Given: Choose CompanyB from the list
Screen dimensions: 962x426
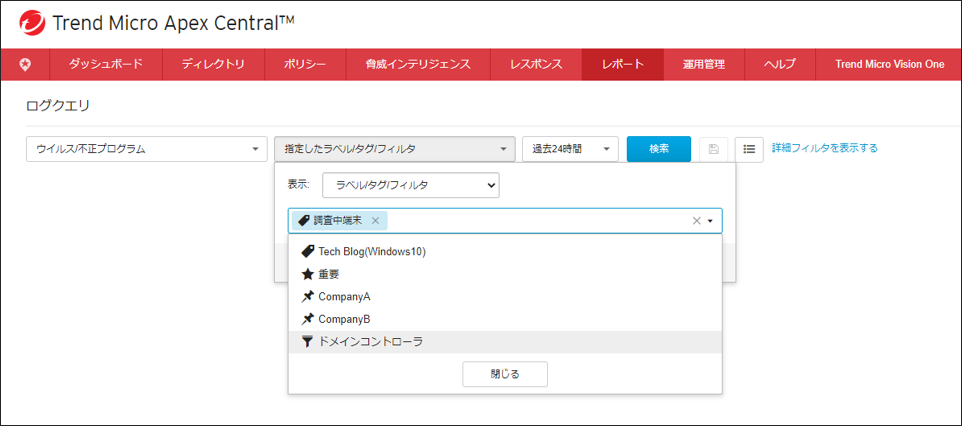Looking at the screenshot, I should [505, 319].
